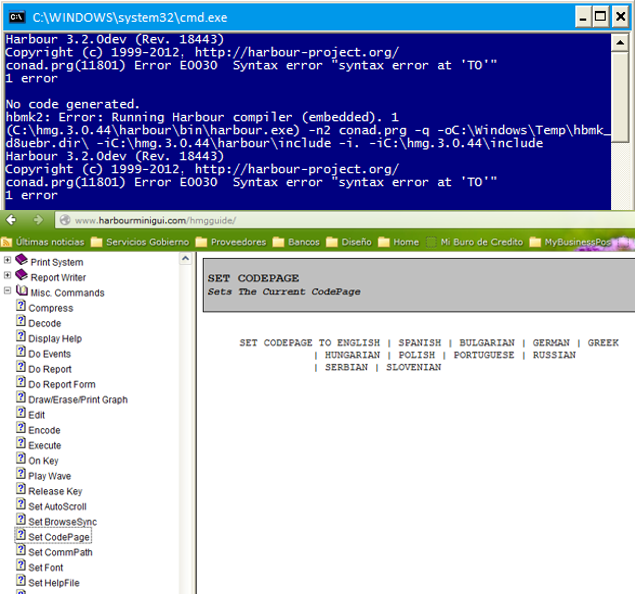Viewport: 635px width, 594px height.
Task: Click the SLOVENIAN option in syntax text
Action: pyautogui.click(x=413, y=367)
